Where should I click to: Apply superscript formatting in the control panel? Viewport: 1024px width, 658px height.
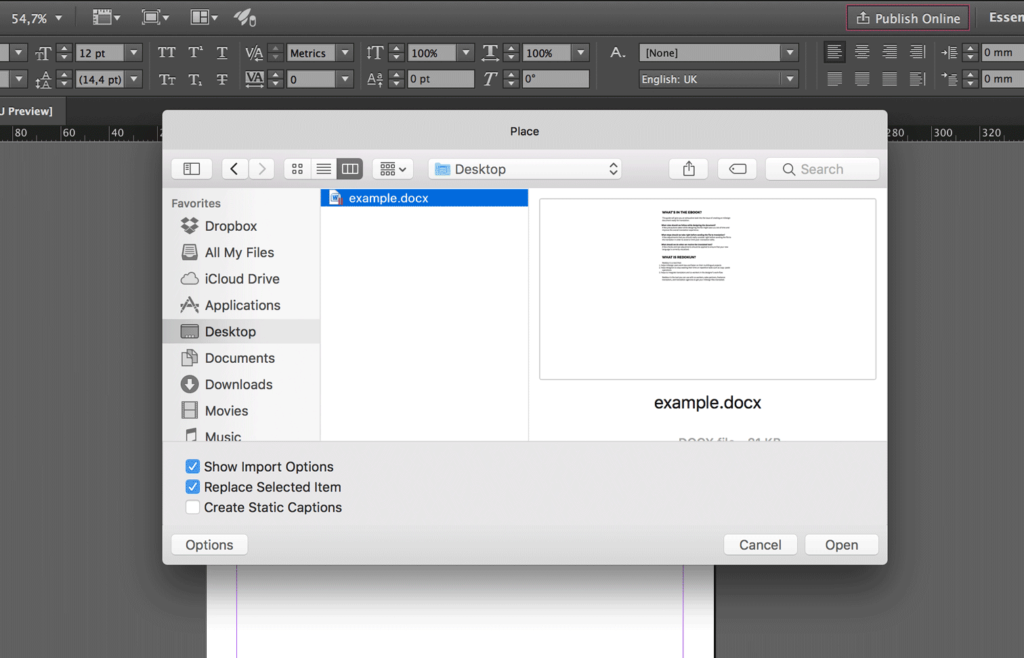coord(195,52)
